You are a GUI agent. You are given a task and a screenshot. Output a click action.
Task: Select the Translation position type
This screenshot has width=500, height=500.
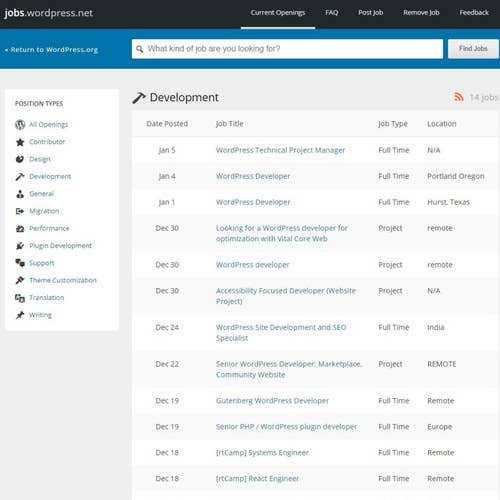point(47,298)
